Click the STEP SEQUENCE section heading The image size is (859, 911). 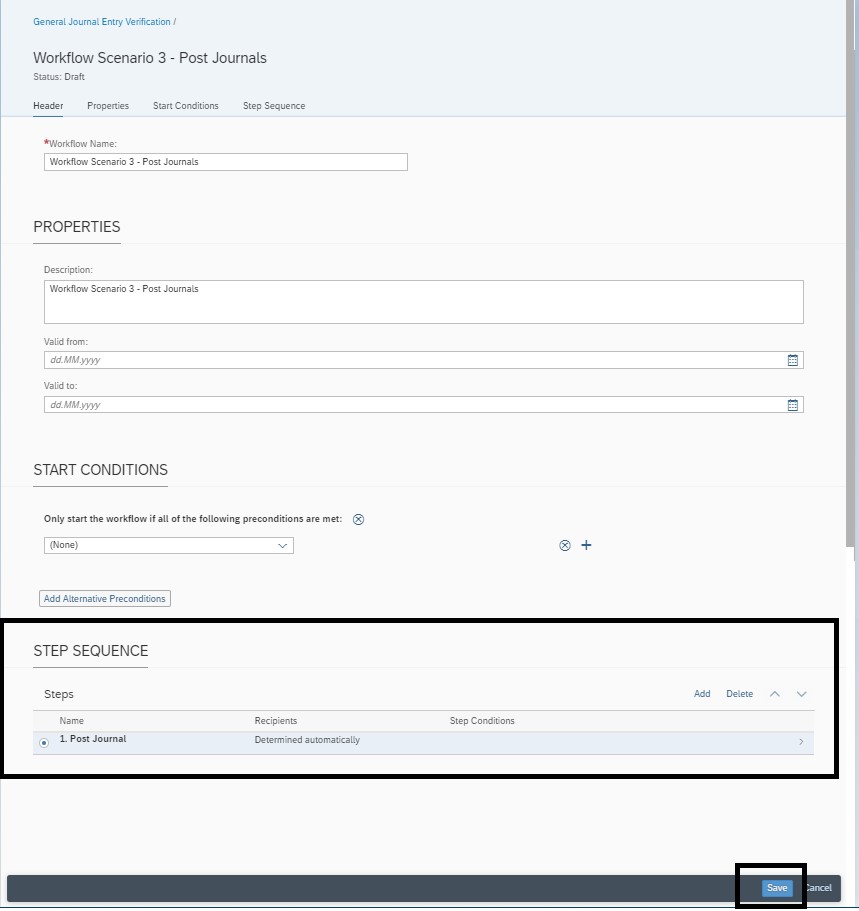91,651
